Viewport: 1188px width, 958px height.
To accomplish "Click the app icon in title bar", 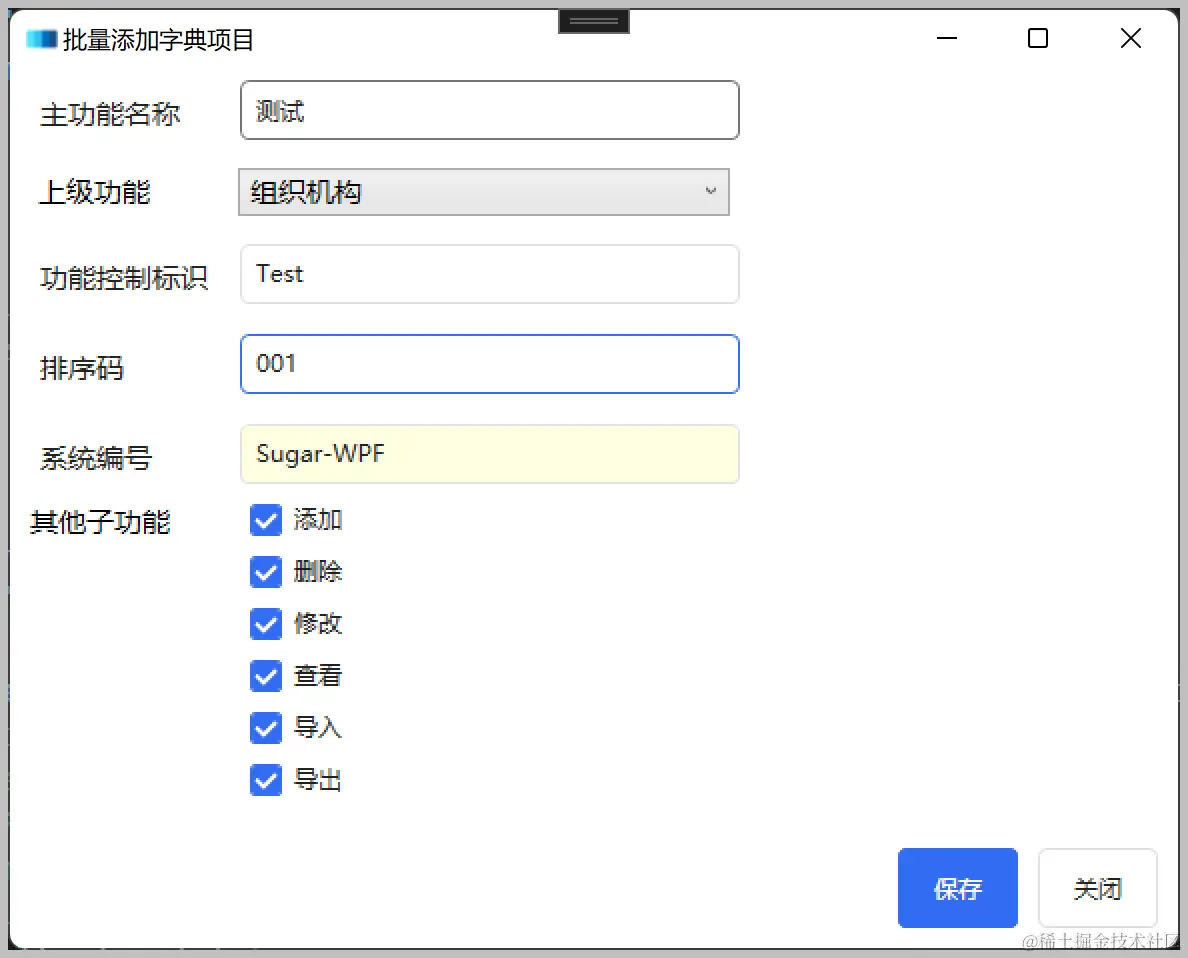I will tap(42, 39).
